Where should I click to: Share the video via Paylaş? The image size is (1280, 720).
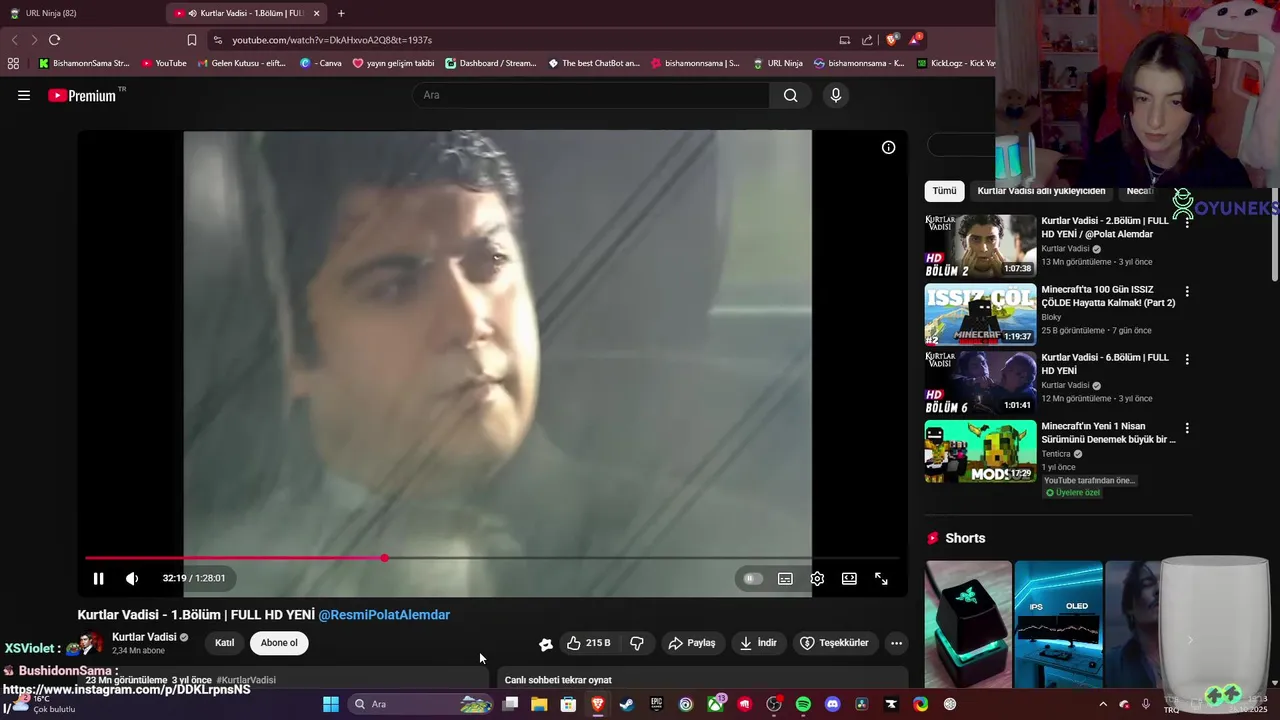[692, 643]
